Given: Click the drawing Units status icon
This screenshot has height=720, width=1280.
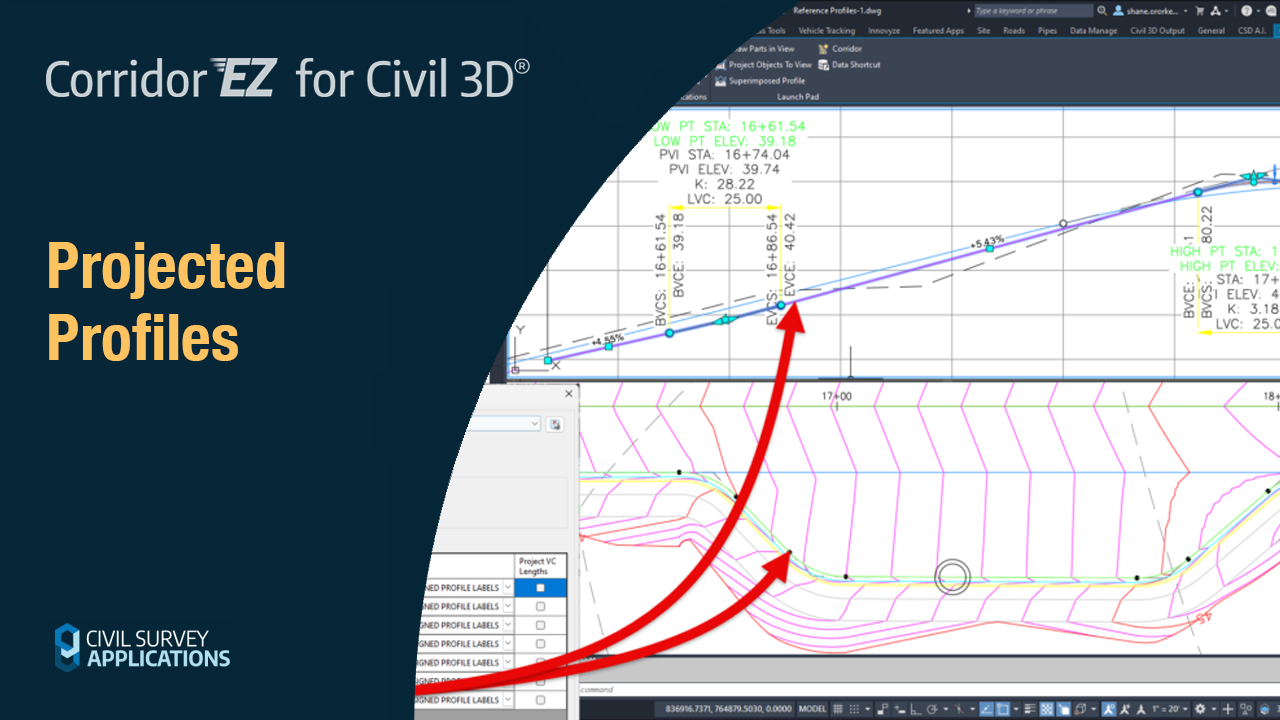Looking at the screenshot, I should pos(1245,709).
